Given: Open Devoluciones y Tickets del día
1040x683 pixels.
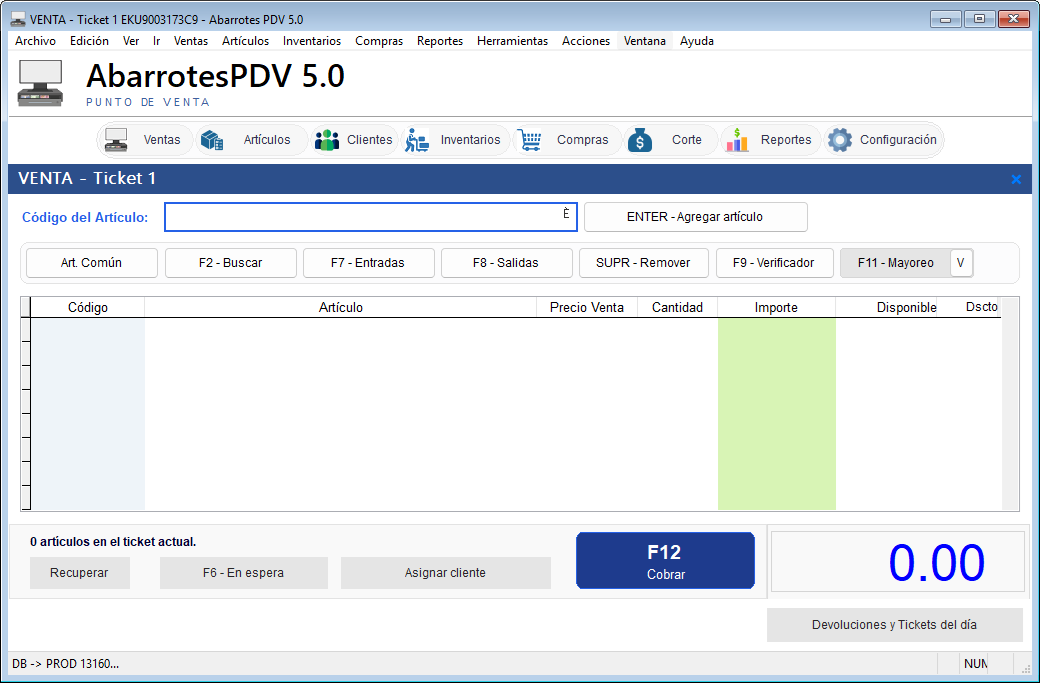Looking at the screenshot, I should [x=895, y=625].
